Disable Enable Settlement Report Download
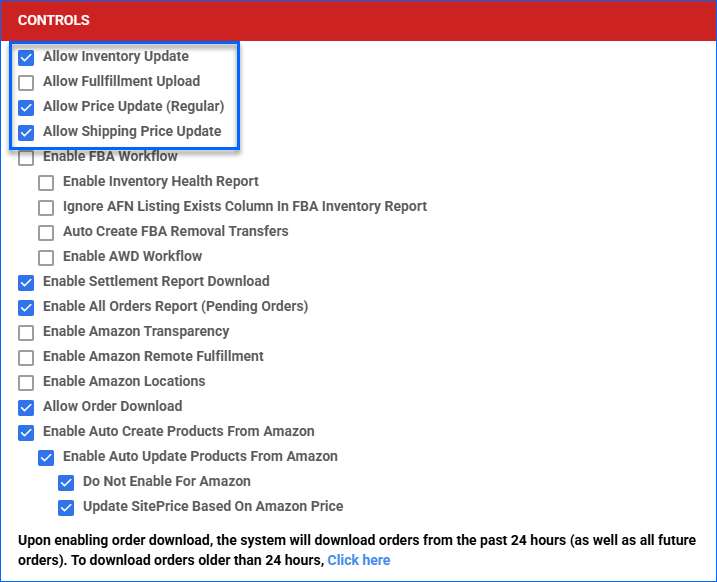717x582 pixels. point(26,282)
